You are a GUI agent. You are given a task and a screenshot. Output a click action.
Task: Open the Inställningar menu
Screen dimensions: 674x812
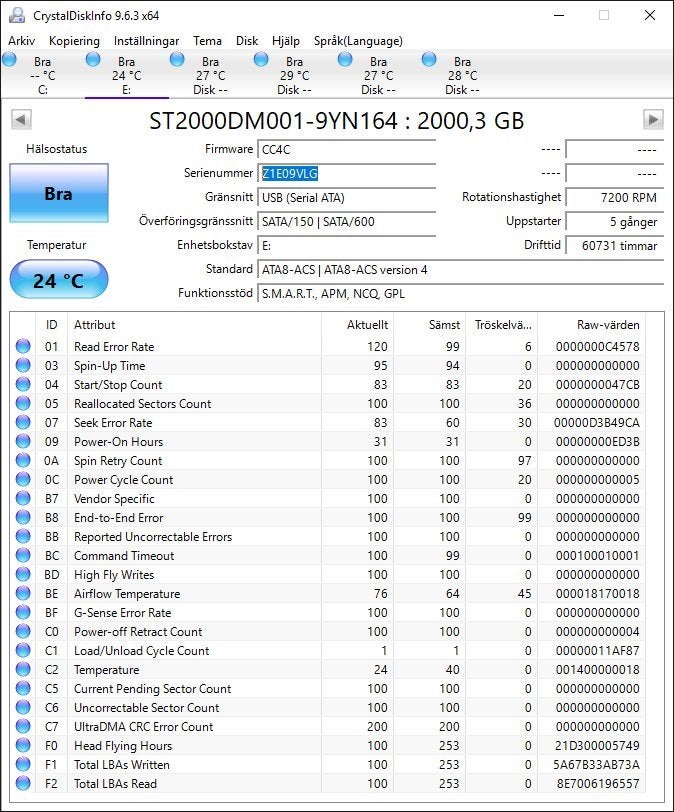click(x=146, y=41)
